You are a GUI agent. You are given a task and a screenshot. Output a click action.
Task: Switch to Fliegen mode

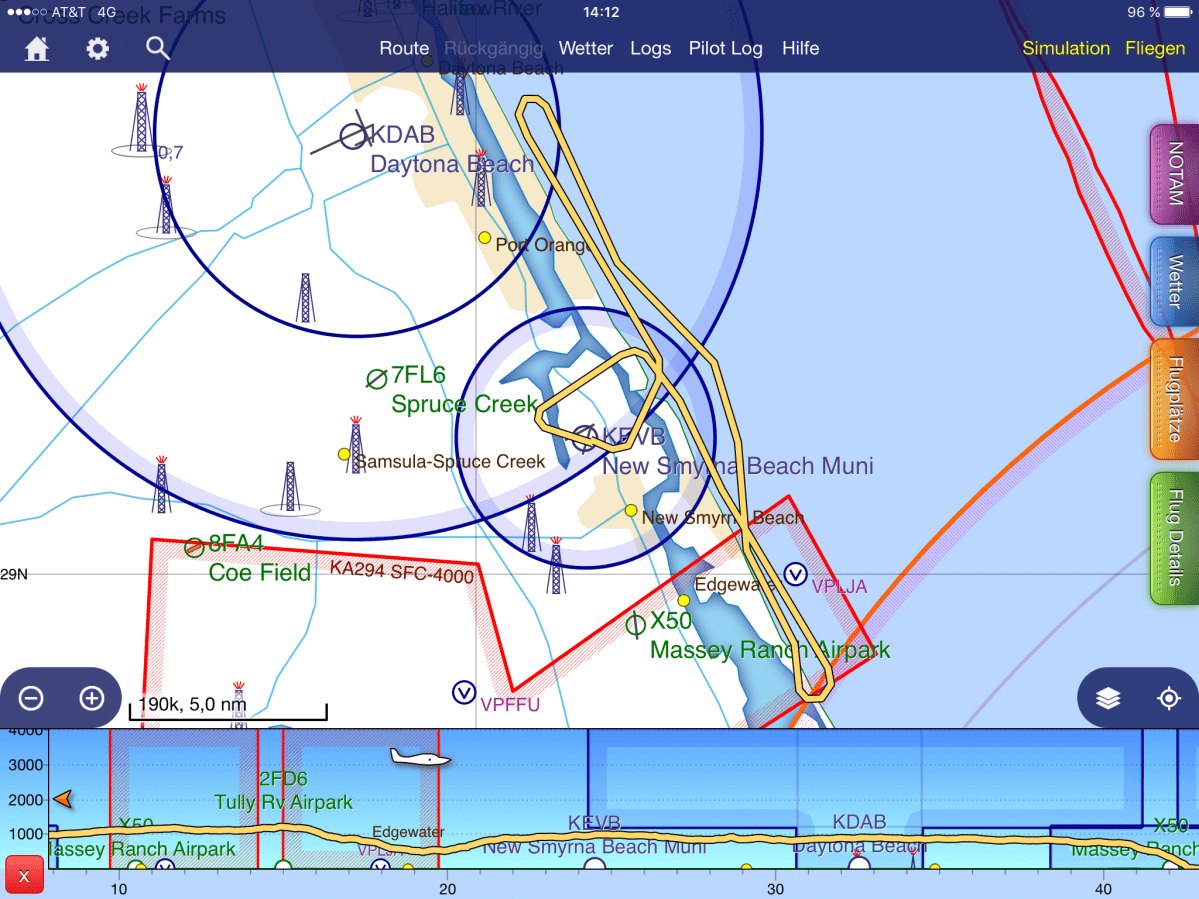(x=1155, y=48)
